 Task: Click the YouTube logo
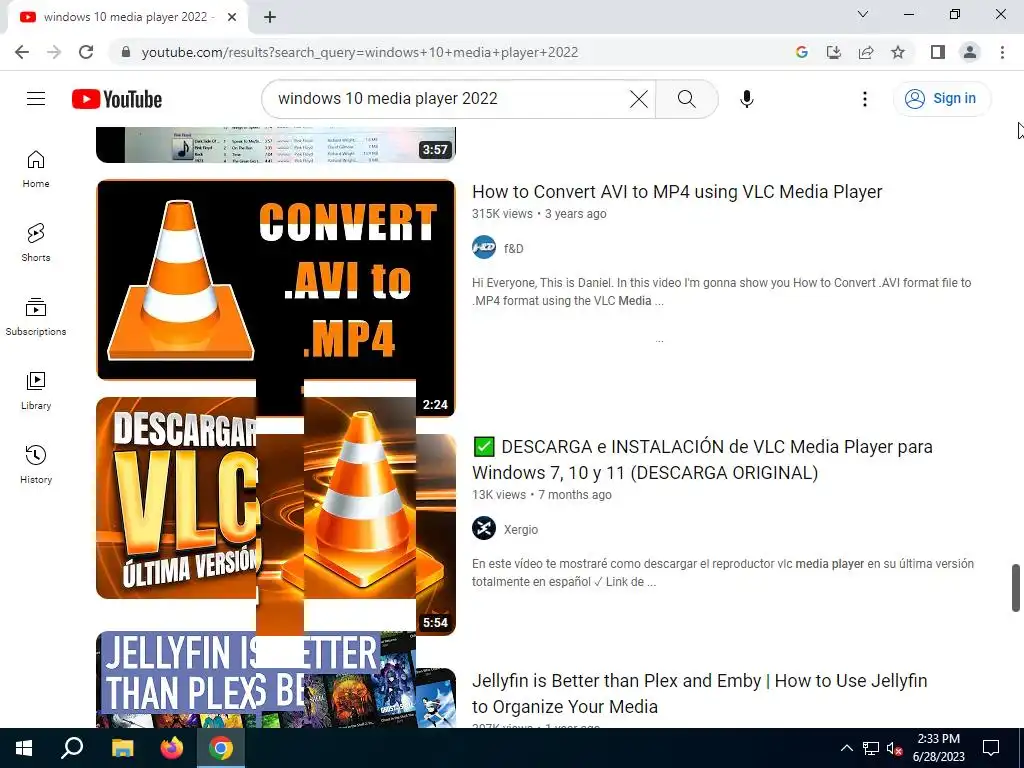pos(117,99)
